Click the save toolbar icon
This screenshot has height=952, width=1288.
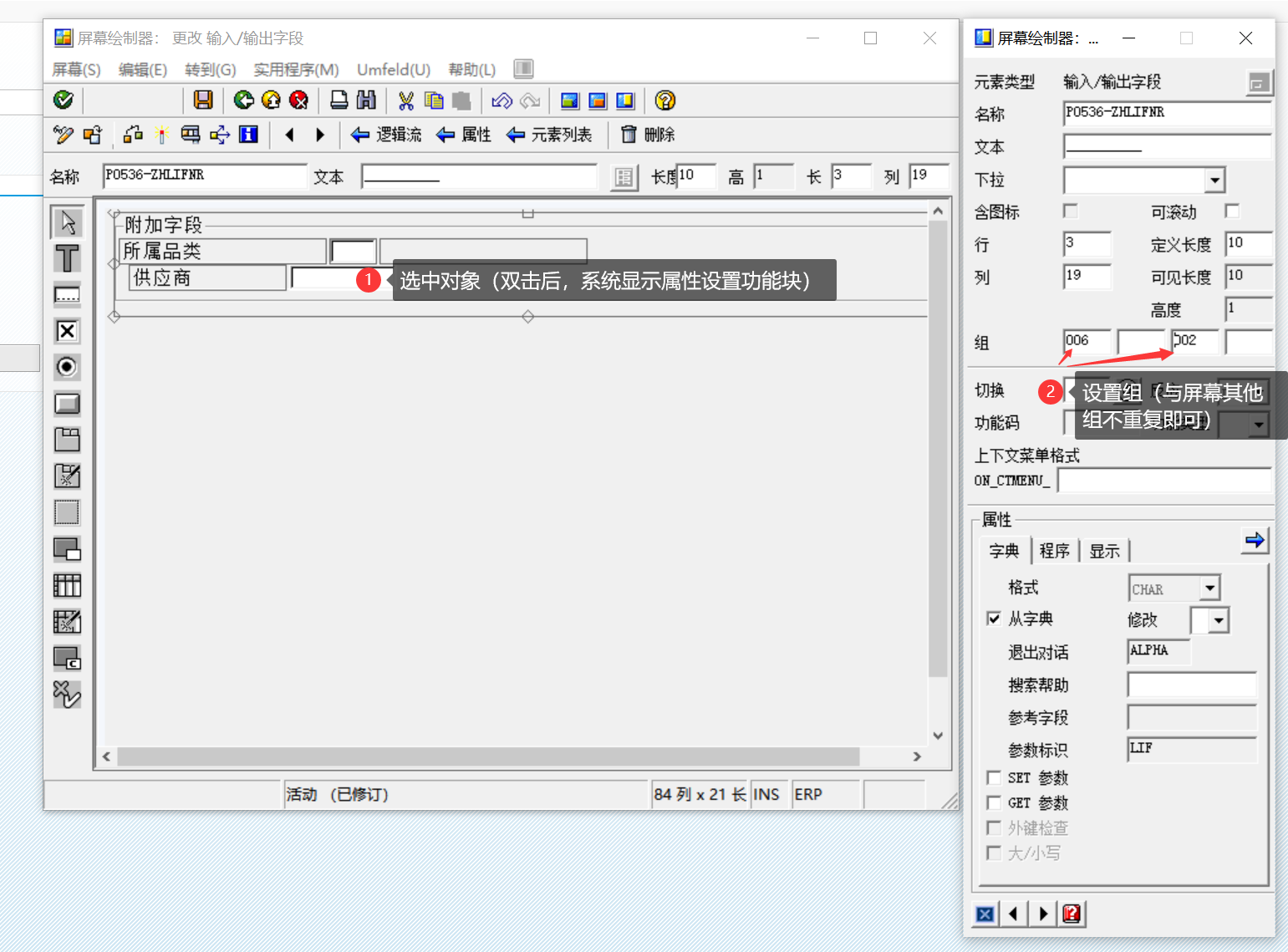click(203, 100)
